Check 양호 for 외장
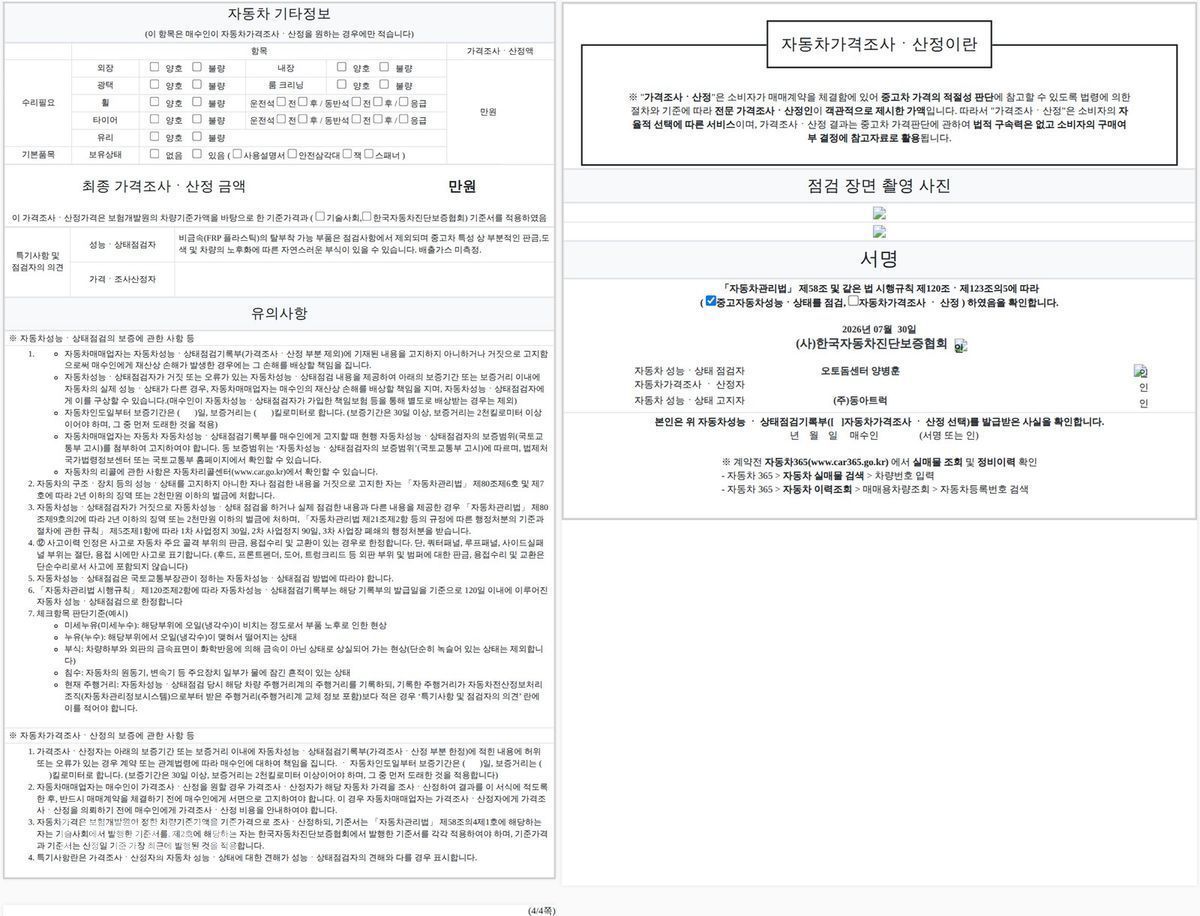This screenshot has width=1200, height=916. (x=154, y=68)
